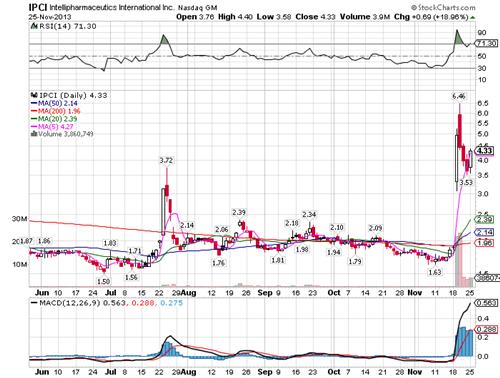Click the 0.563 MACD tag on right axis
500x378 pixels.
pos(487,303)
